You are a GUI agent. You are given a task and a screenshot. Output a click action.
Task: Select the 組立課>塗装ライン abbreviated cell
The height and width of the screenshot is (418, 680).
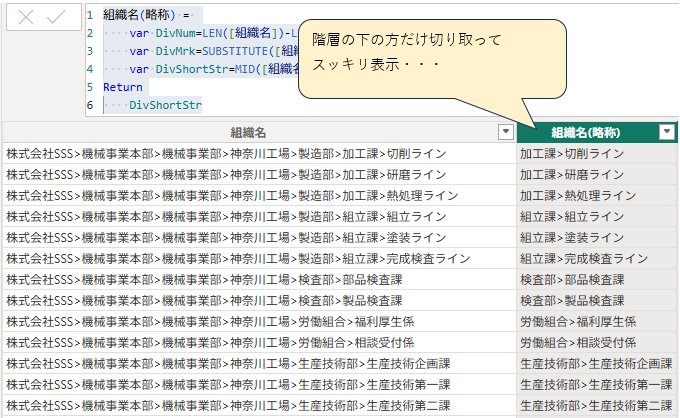572,237
